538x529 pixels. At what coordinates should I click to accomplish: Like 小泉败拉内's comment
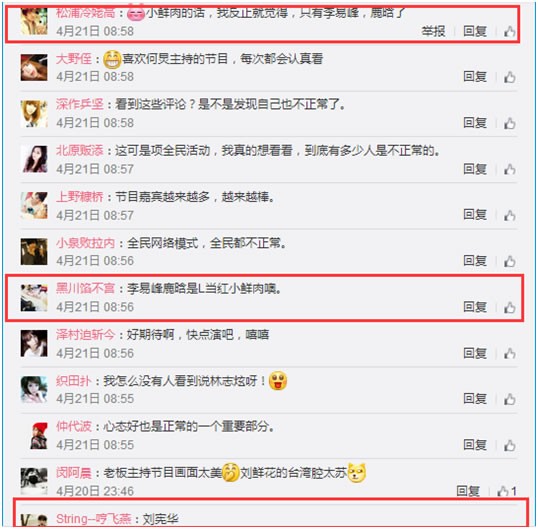pyautogui.click(x=510, y=261)
